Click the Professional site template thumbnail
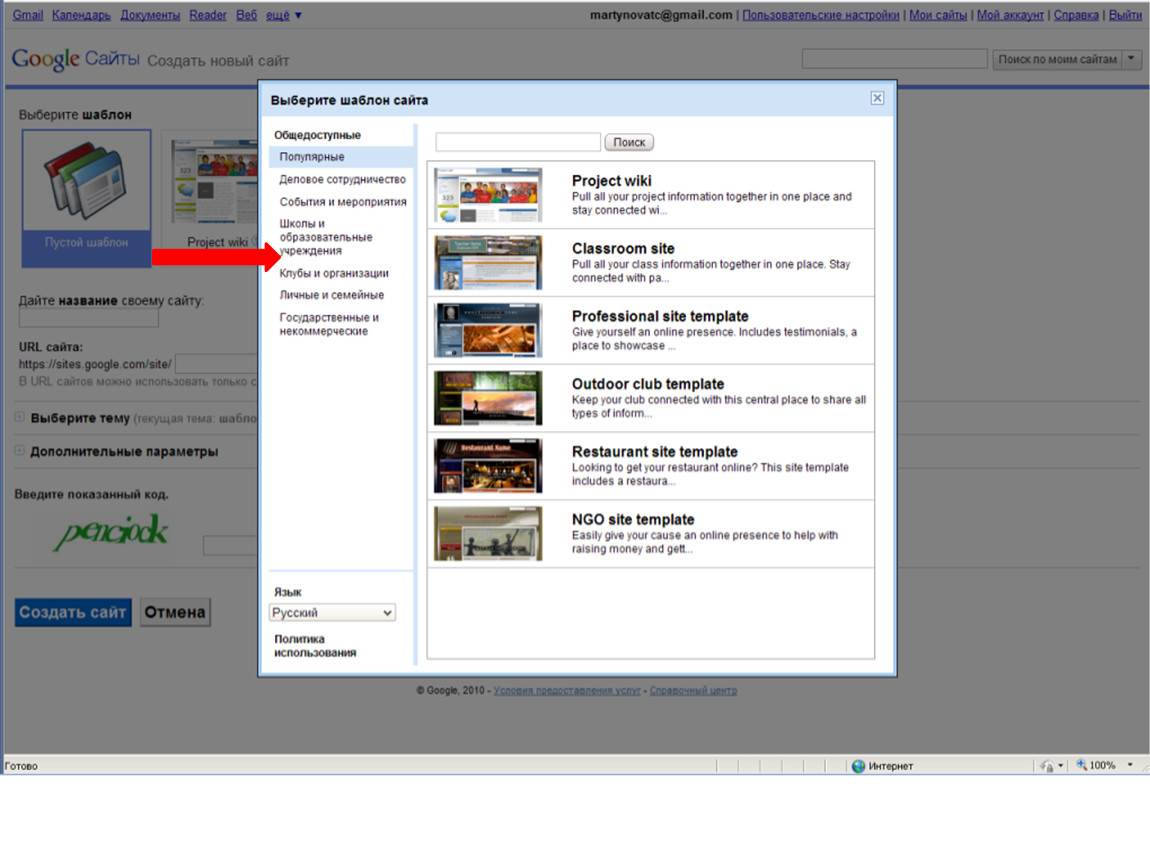Image resolution: width=1150 pixels, height=864 pixels. tap(488, 330)
